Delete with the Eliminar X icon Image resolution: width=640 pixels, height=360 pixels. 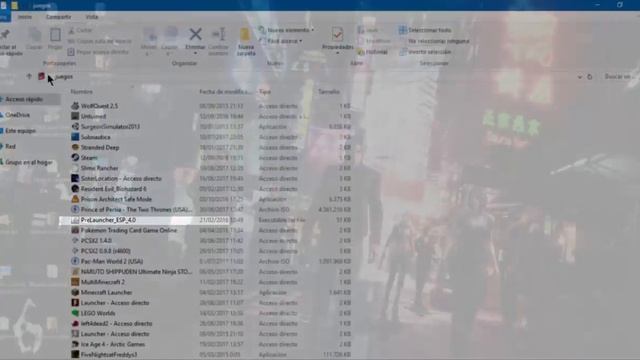pyautogui.click(x=196, y=34)
